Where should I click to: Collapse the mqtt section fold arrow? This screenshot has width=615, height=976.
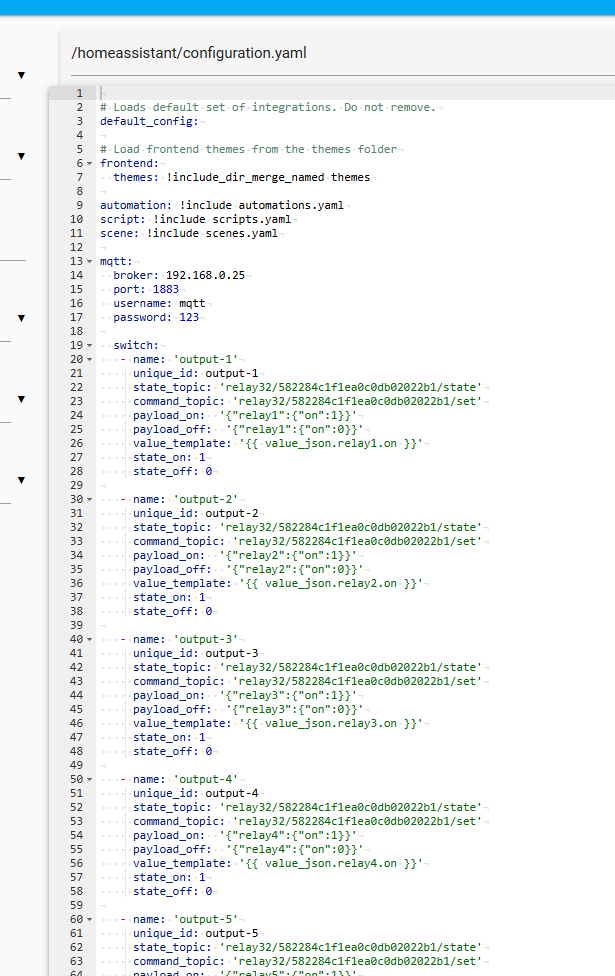coord(90,261)
